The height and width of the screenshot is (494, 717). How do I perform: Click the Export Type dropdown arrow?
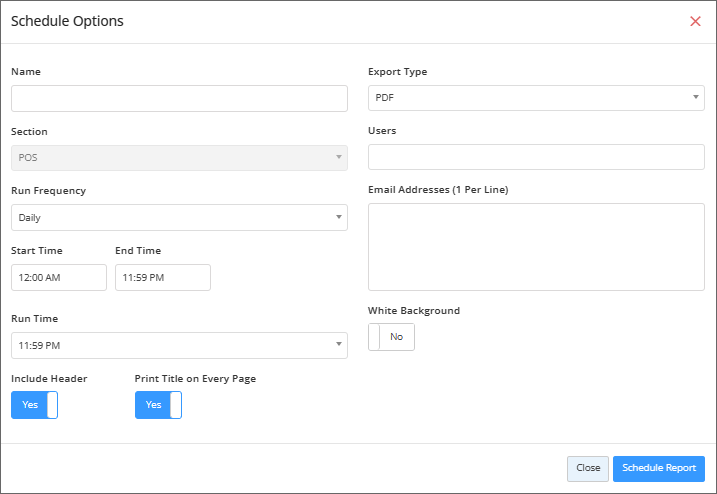(696, 97)
